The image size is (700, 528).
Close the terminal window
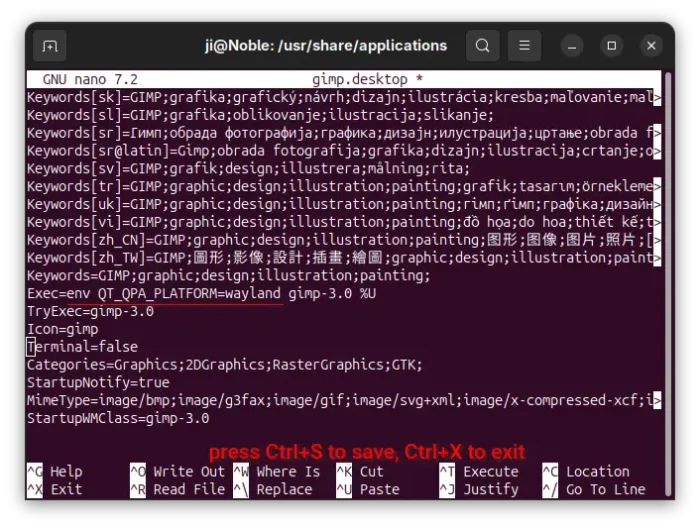651,46
